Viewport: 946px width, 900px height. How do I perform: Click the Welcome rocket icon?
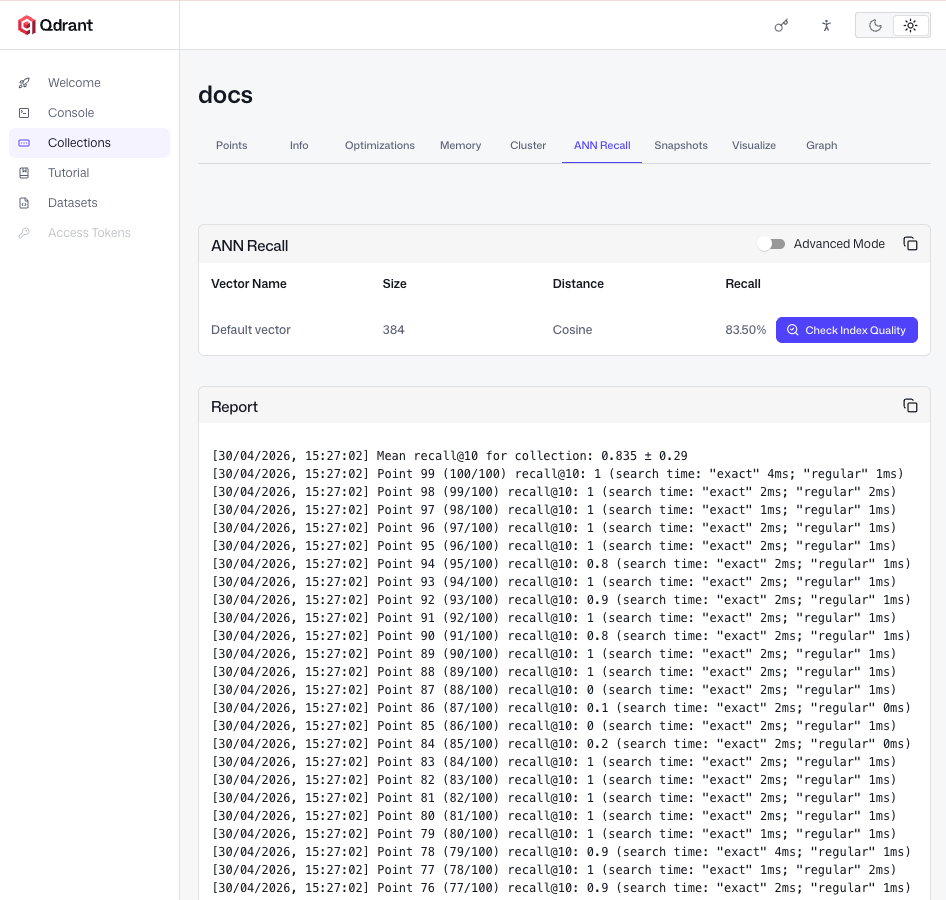pos(24,83)
